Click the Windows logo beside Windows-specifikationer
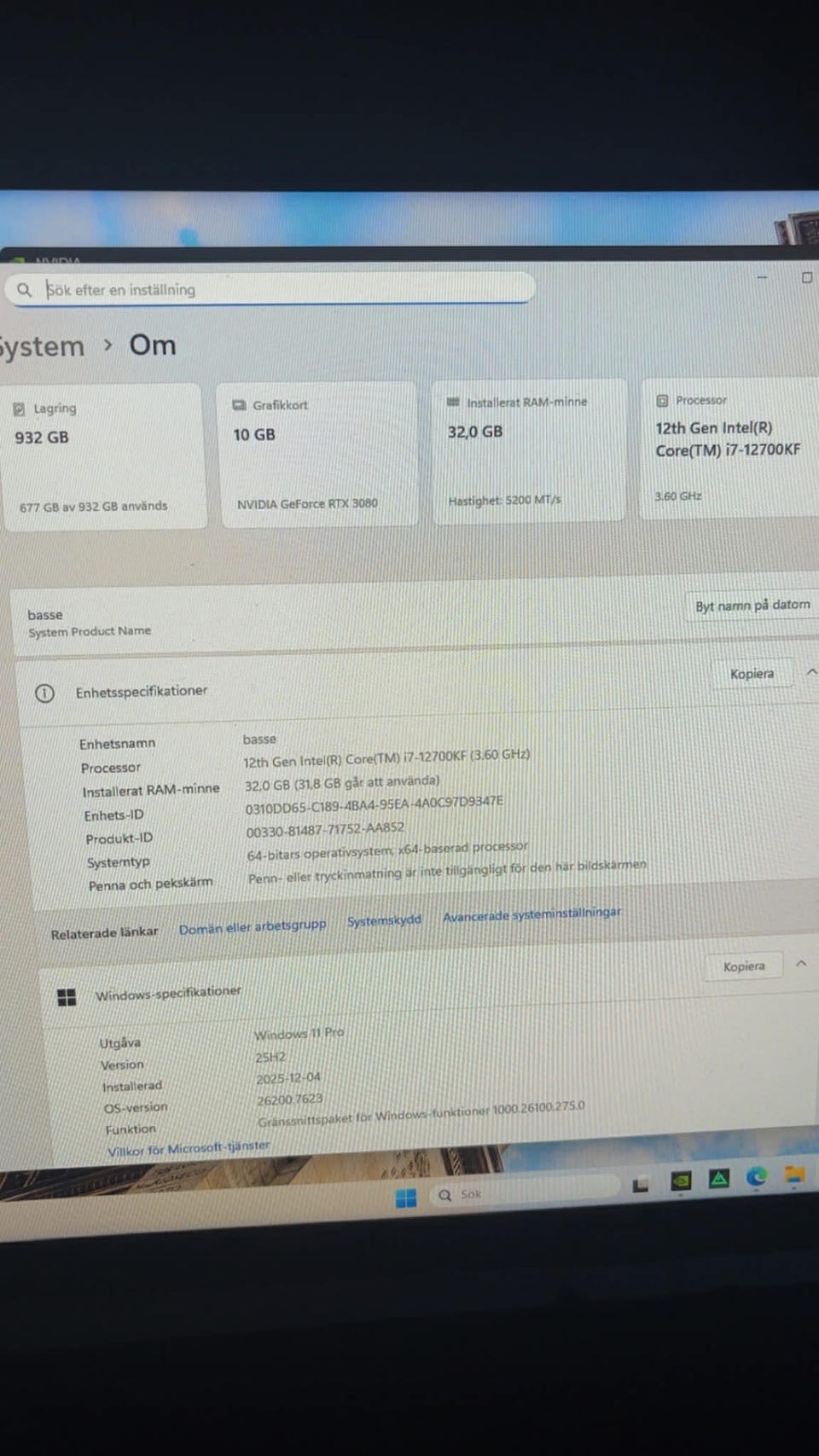Viewport: 819px width, 1456px height. (67, 997)
